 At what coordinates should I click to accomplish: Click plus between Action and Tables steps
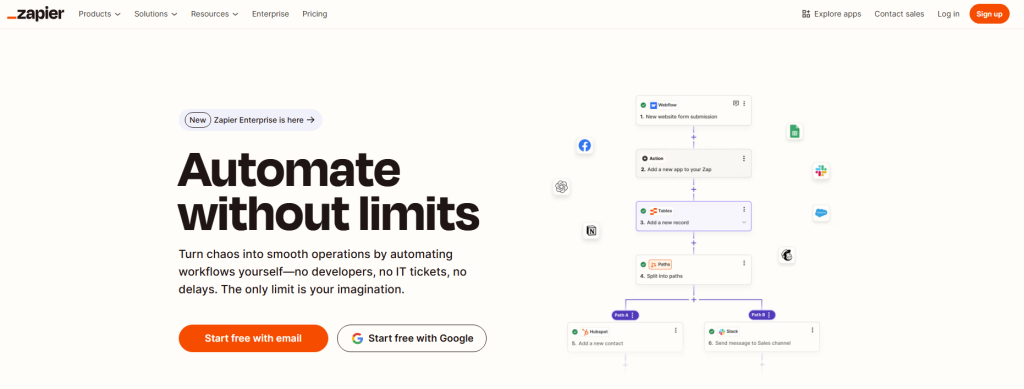[694, 189]
